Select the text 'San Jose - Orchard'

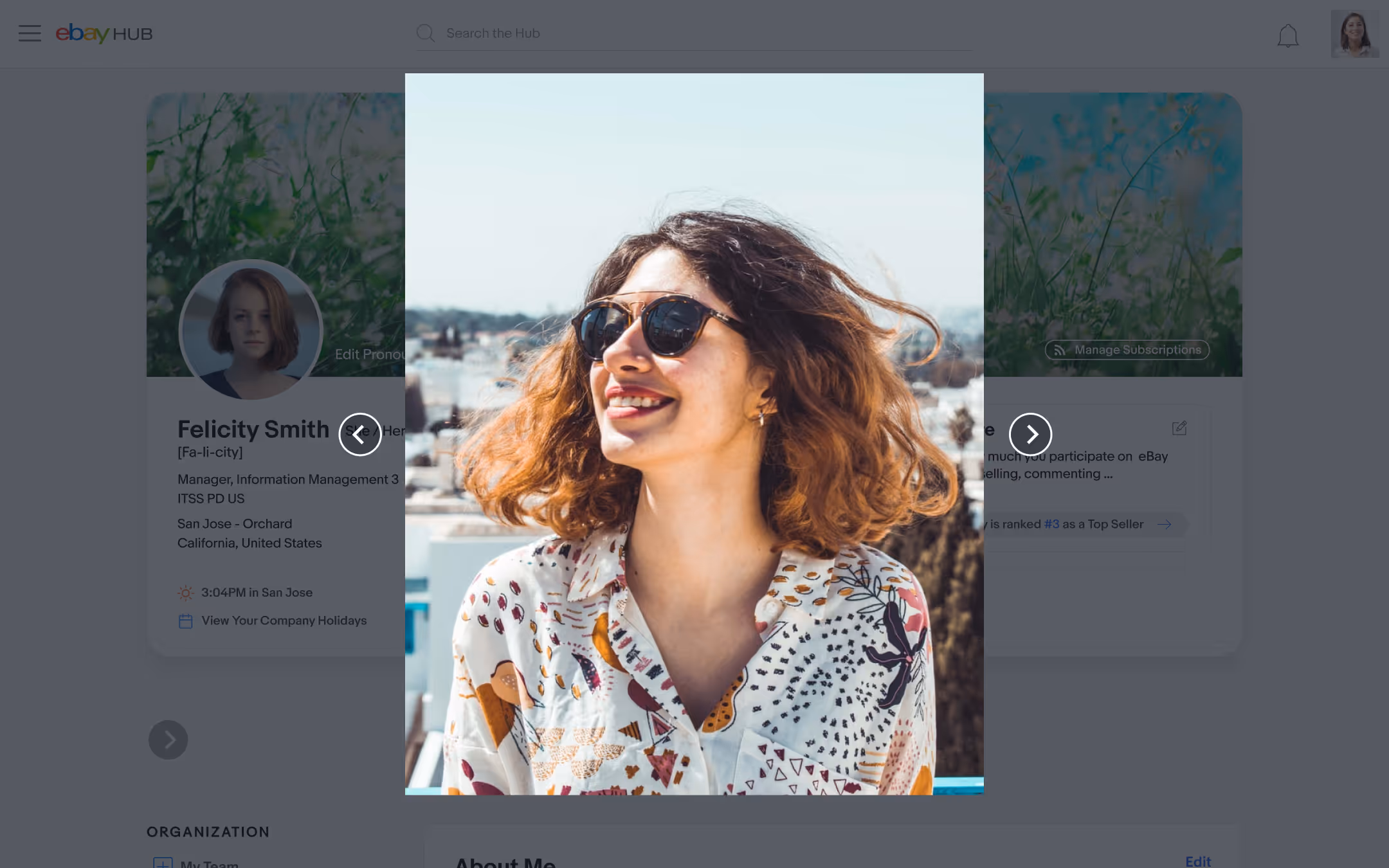tap(235, 524)
